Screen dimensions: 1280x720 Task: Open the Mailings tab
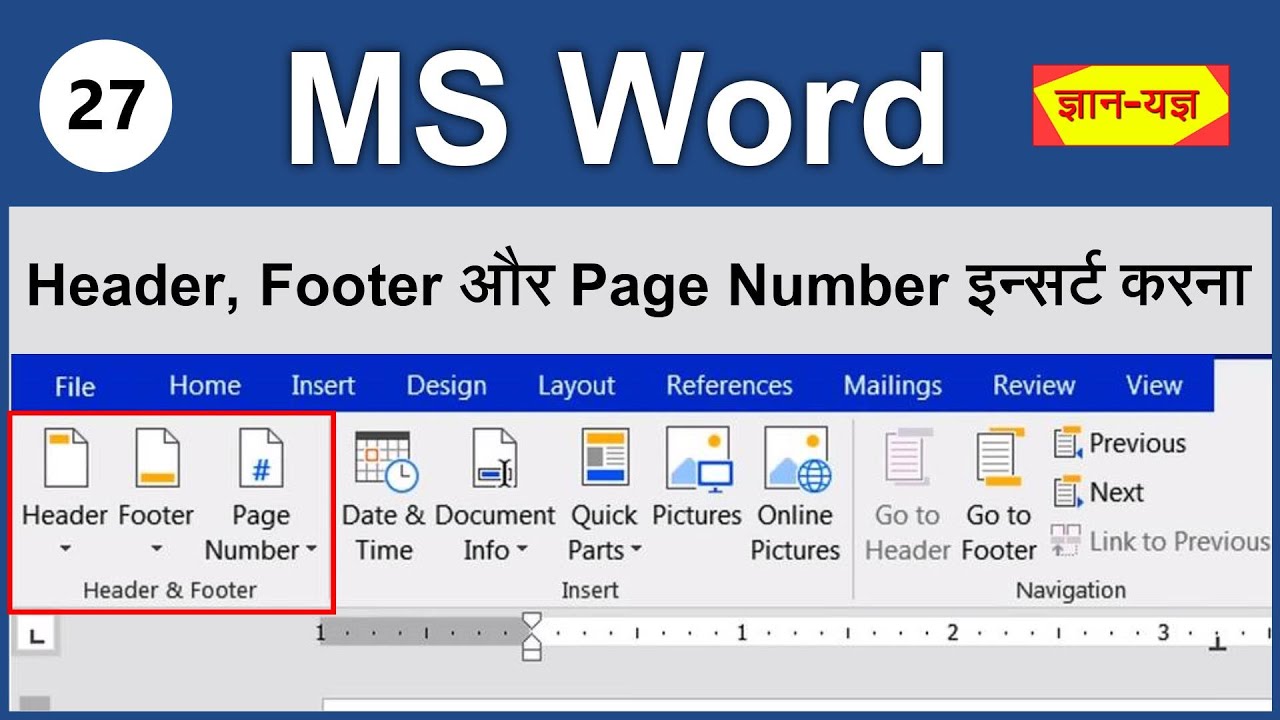(x=892, y=385)
